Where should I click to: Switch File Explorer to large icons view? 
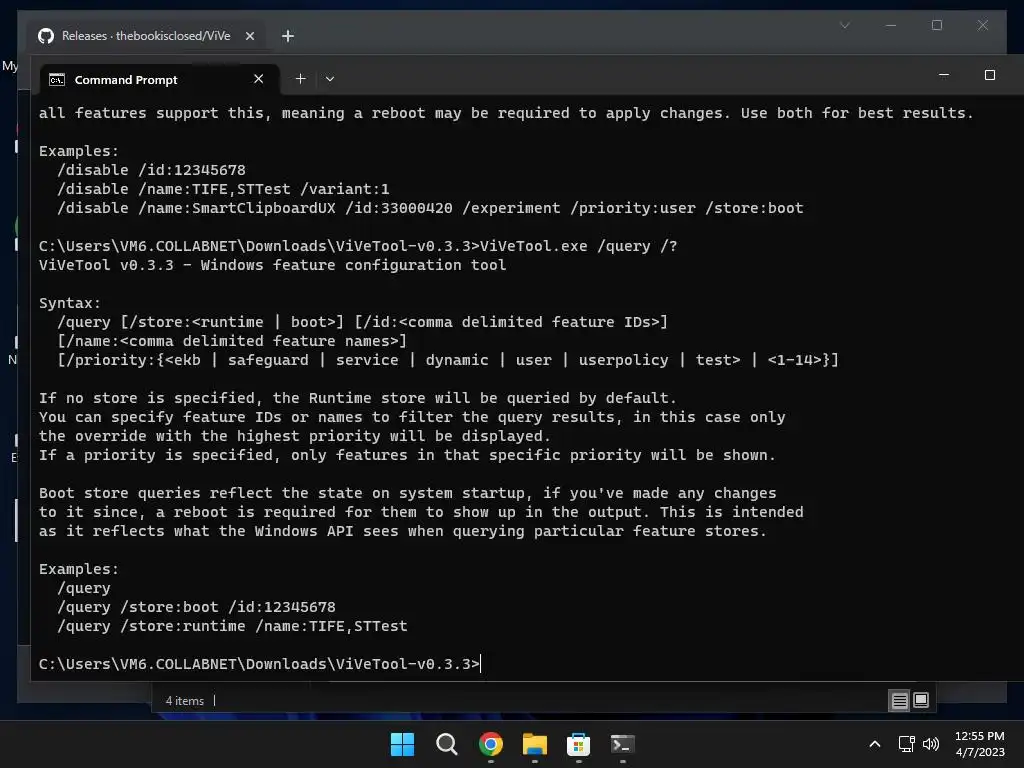[x=921, y=701]
